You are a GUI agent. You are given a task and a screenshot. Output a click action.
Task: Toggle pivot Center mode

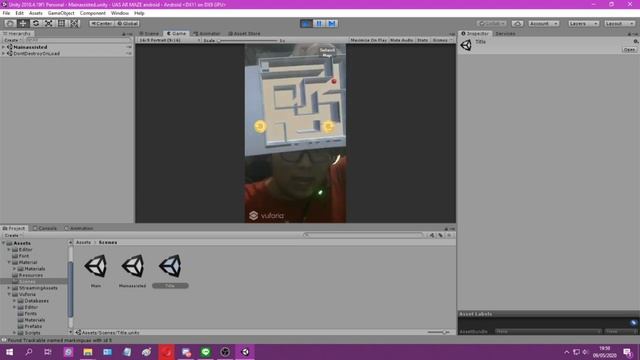pyautogui.click(x=101, y=23)
